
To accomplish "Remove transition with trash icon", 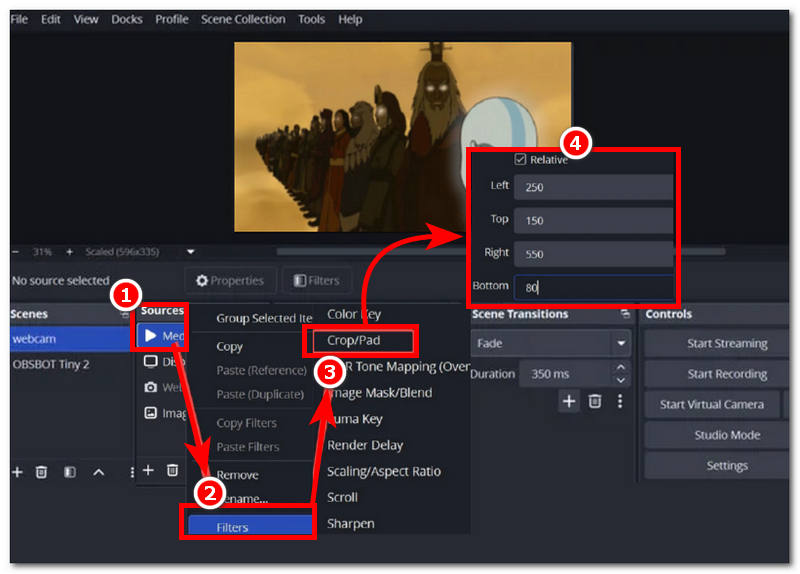I will [594, 401].
